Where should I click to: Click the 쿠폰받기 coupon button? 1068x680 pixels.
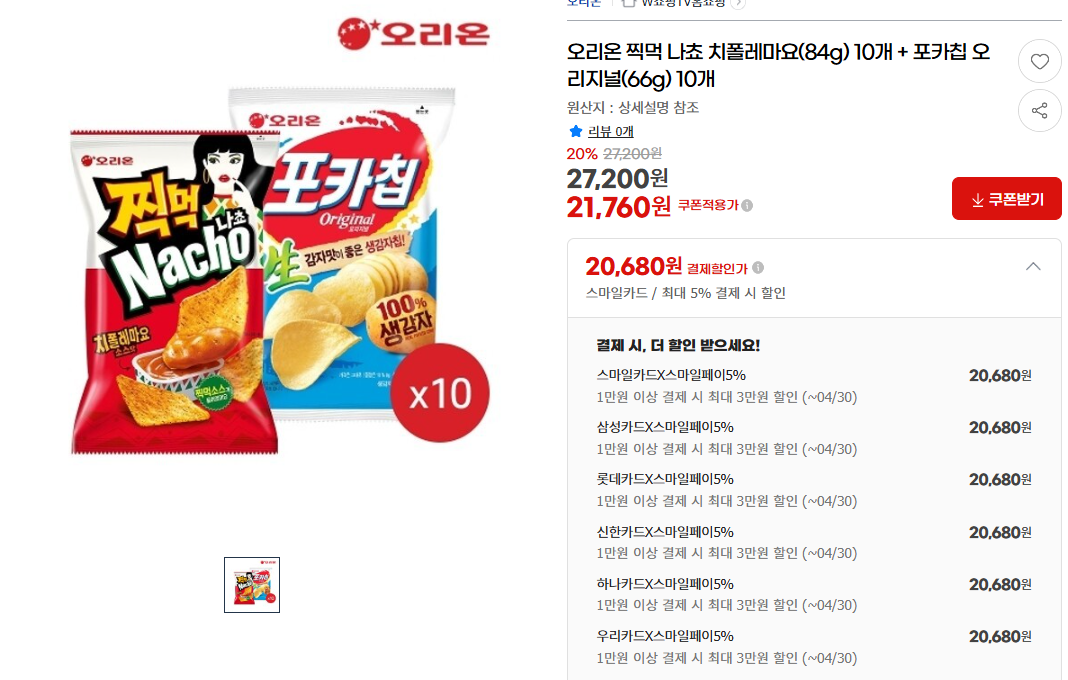1007,199
